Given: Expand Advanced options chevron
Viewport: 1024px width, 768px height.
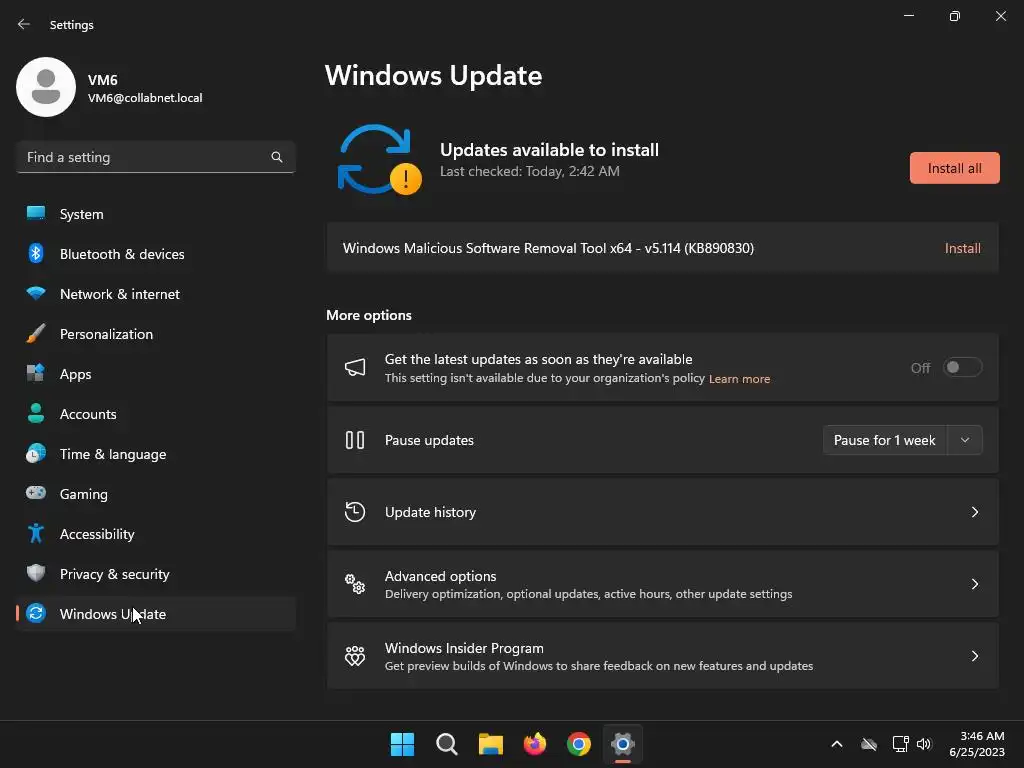Looking at the screenshot, I should tap(974, 584).
